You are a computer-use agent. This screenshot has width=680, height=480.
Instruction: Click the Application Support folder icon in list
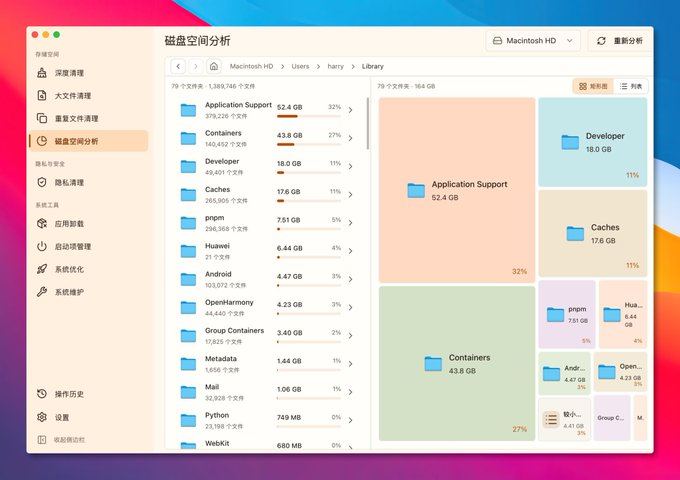click(x=188, y=110)
